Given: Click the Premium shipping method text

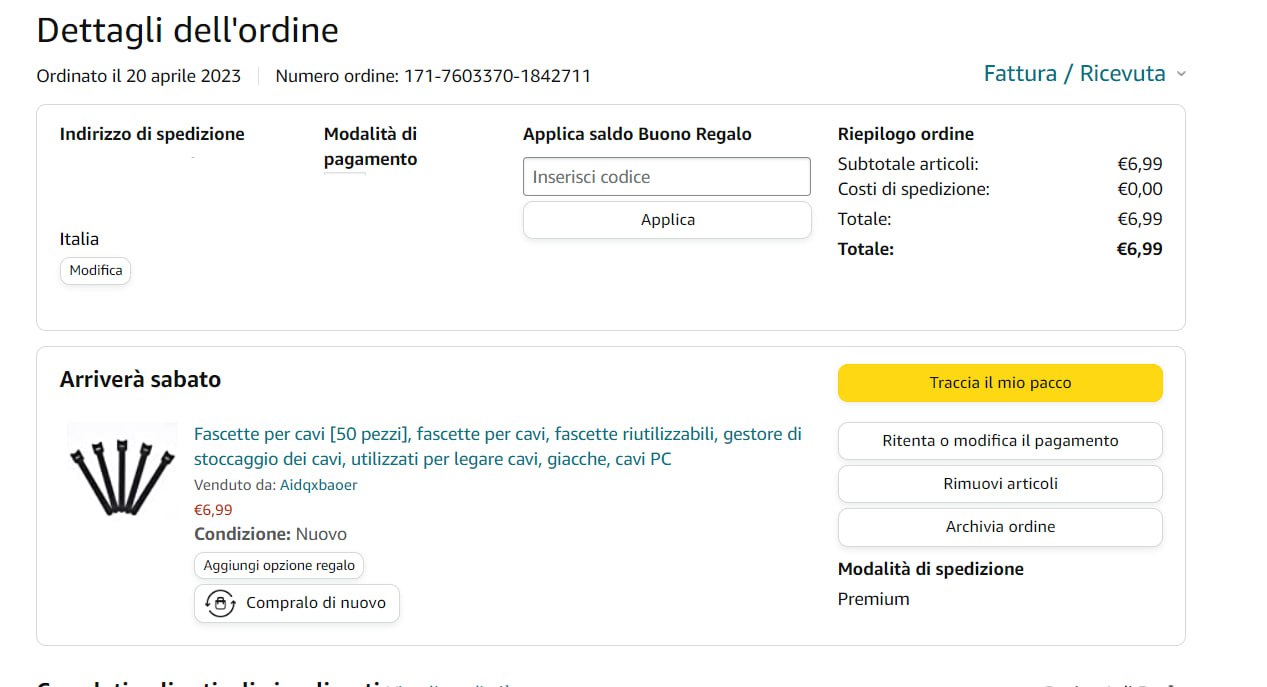Looking at the screenshot, I should (x=873, y=599).
